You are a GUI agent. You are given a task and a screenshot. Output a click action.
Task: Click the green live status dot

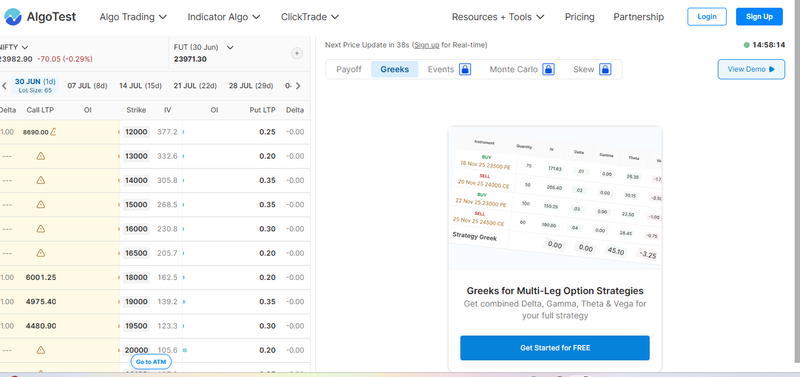tap(746, 45)
